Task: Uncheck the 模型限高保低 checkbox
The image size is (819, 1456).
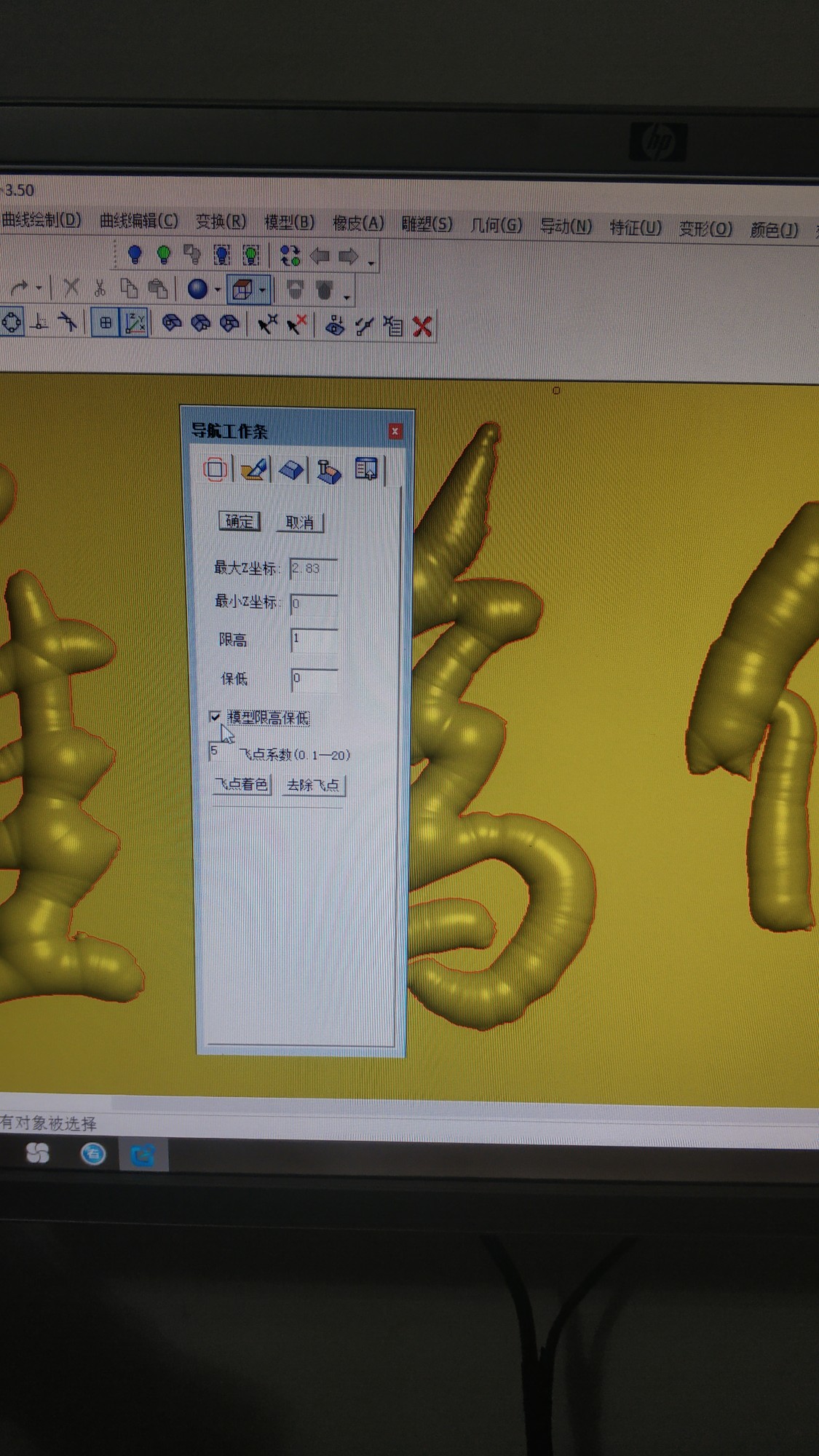Action: tap(215, 717)
